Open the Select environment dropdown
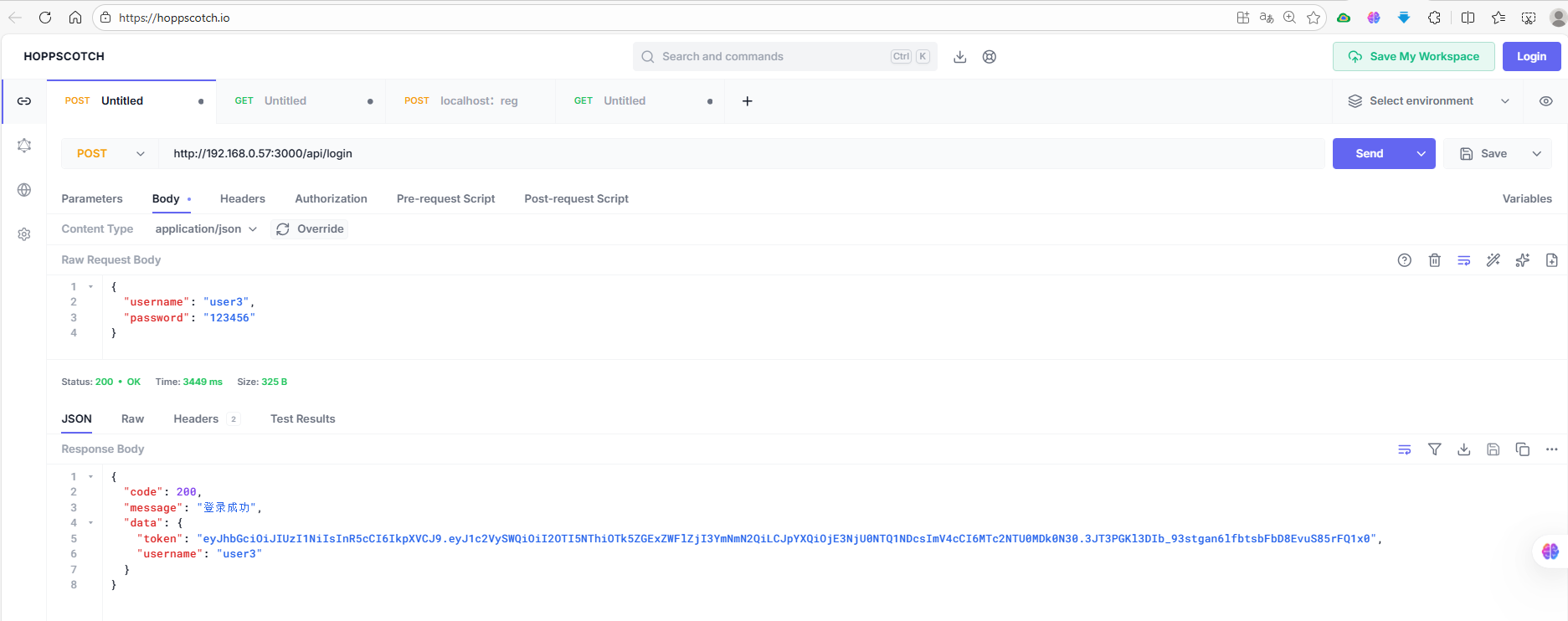This screenshot has width=1568, height=621. pos(1429,101)
